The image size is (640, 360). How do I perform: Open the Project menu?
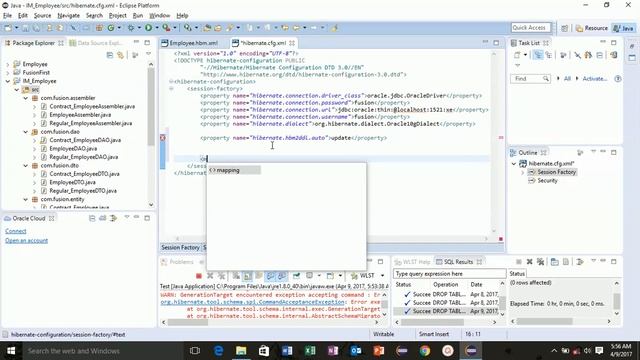coord(118,16)
